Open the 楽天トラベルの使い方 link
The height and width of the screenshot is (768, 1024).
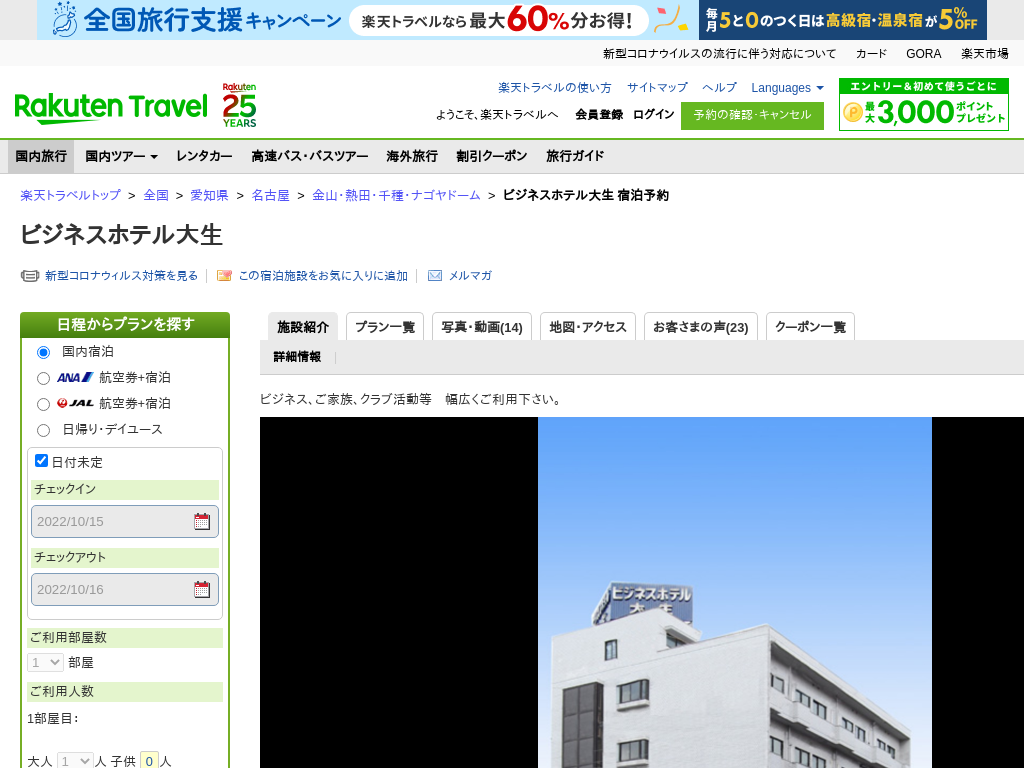pos(555,88)
